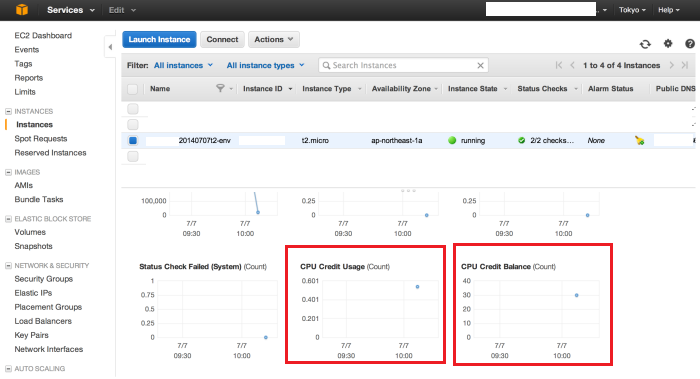
Task: Open Limits in sidebar
Action: (x=25, y=92)
